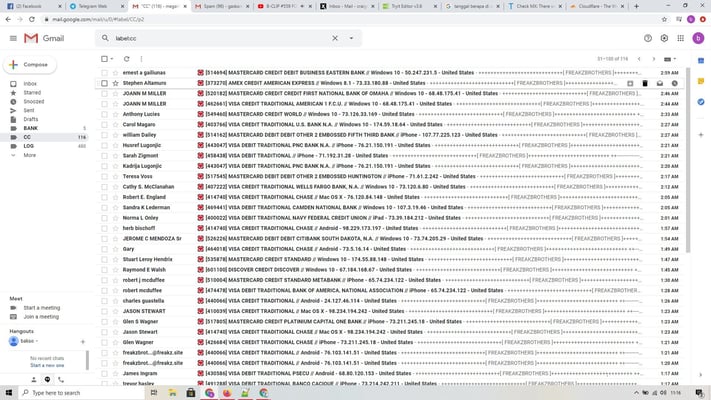Click the Start a new one link
Image resolution: width=711 pixels, height=400 pixels.
(x=47, y=366)
